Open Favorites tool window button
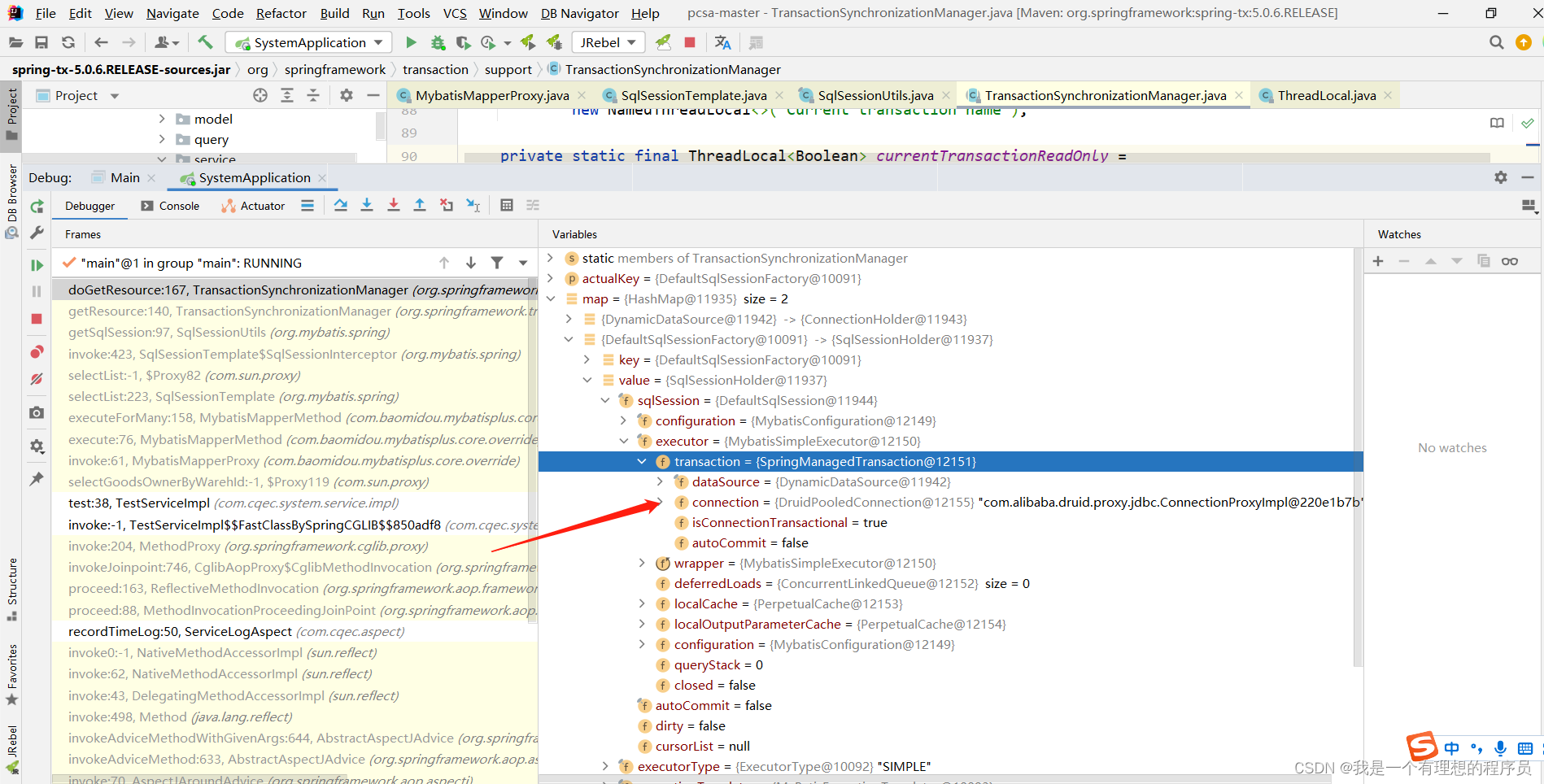The height and width of the screenshot is (784, 1544). (11, 674)
